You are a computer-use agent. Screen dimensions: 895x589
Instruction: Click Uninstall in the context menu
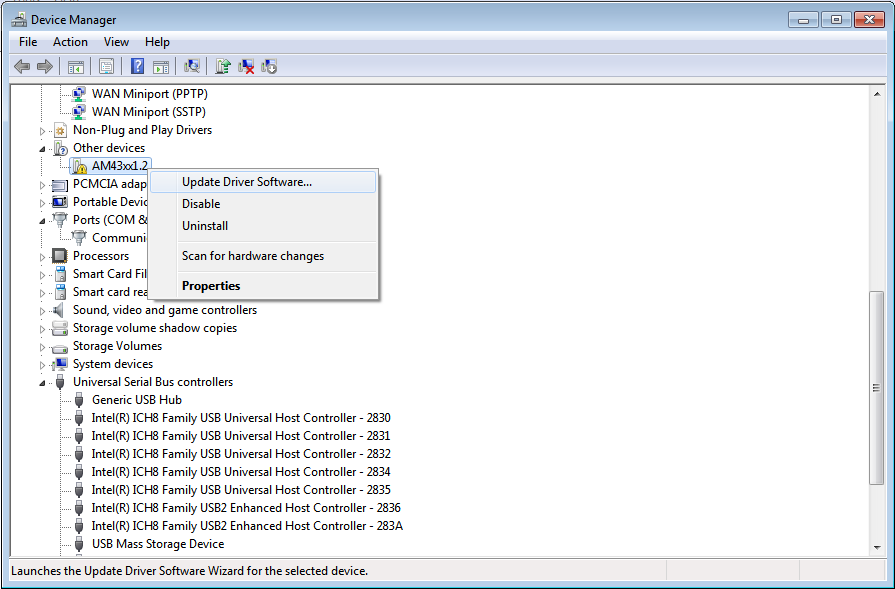[205, 226]
